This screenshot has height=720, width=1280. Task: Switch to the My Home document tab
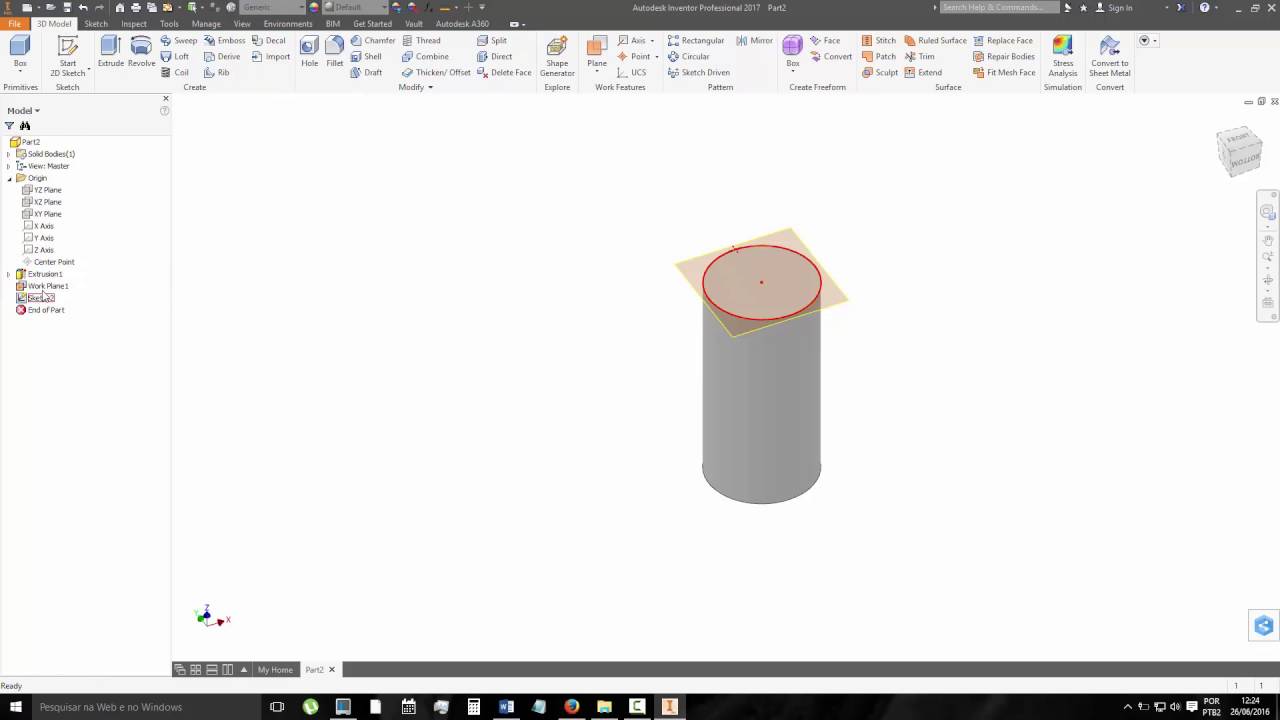[x=275, y=670]
